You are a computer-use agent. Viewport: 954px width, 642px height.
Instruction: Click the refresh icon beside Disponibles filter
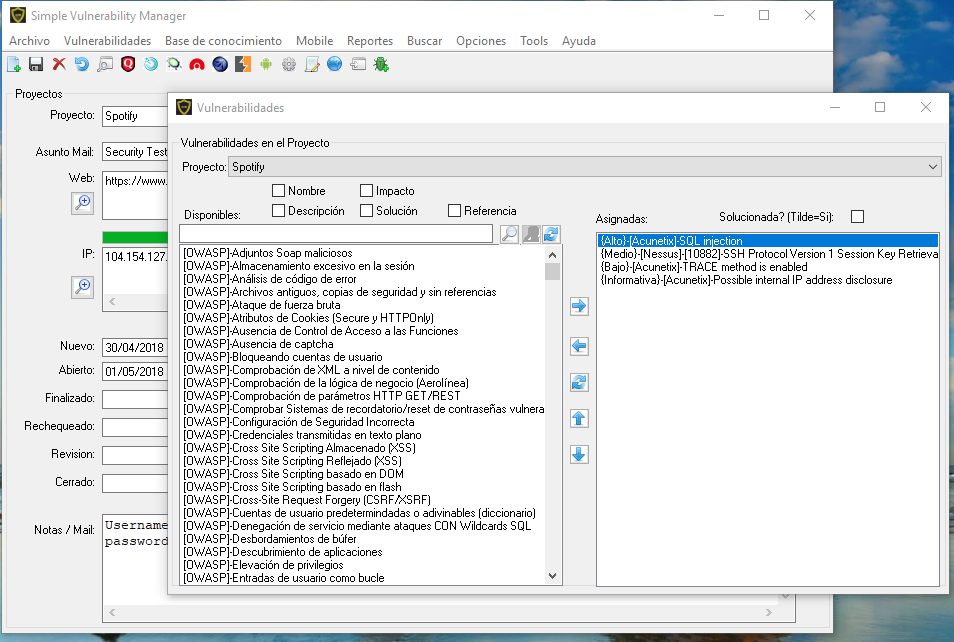(551, 234)
